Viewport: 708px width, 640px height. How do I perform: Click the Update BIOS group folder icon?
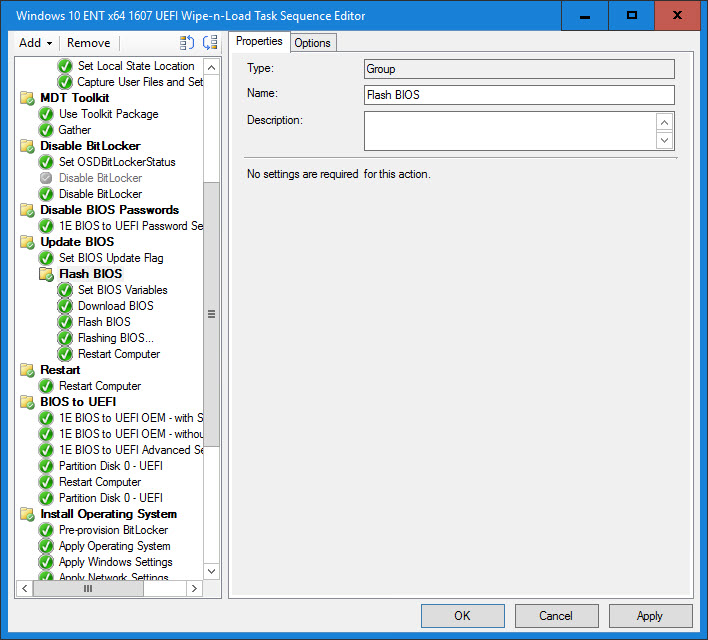[27, 242]
